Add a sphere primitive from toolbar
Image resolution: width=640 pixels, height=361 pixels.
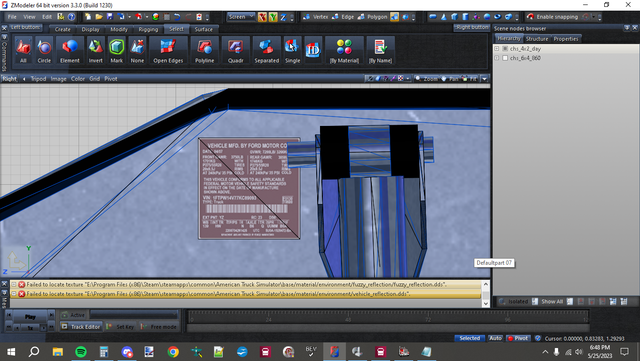pos(487,17)
